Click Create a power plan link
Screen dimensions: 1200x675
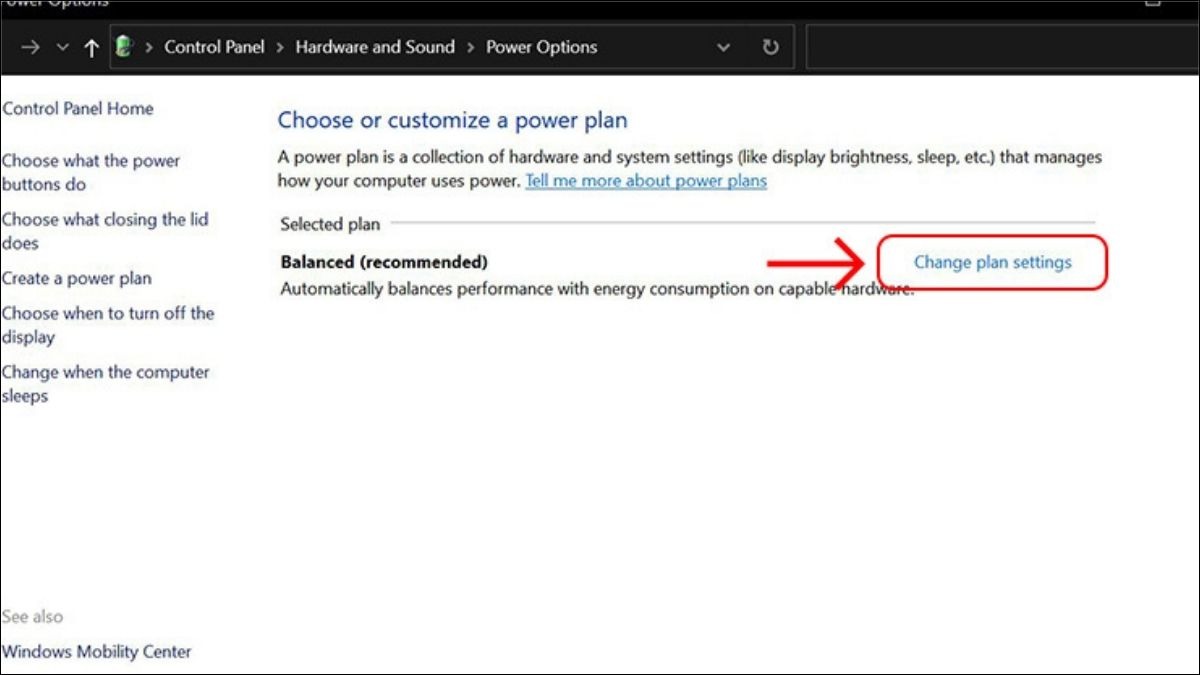coord(77,278)
